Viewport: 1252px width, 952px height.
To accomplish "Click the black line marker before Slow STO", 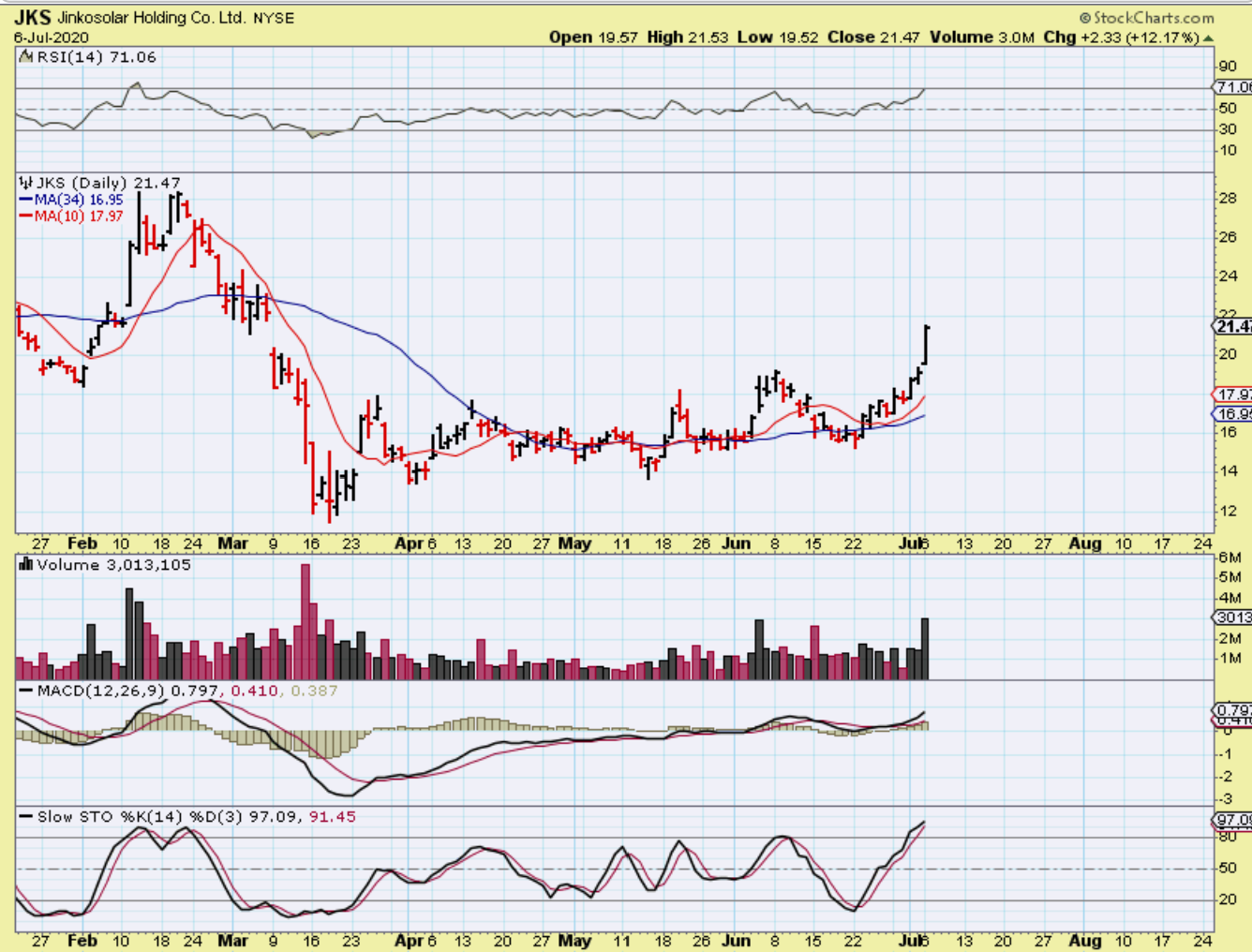I will [x=26, y=817].
